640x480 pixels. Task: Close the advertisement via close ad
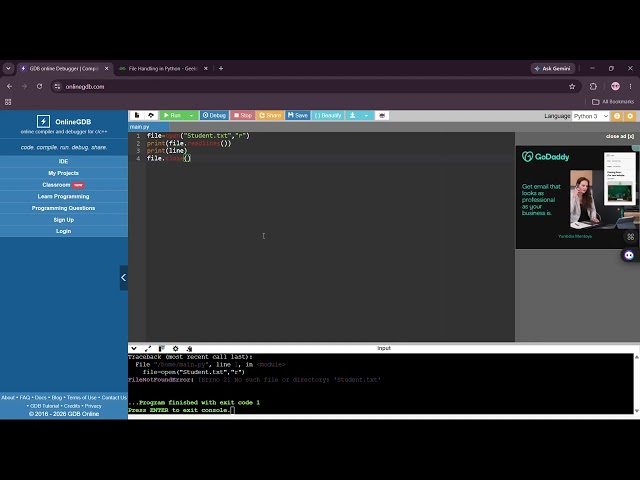tap(620, 136)
